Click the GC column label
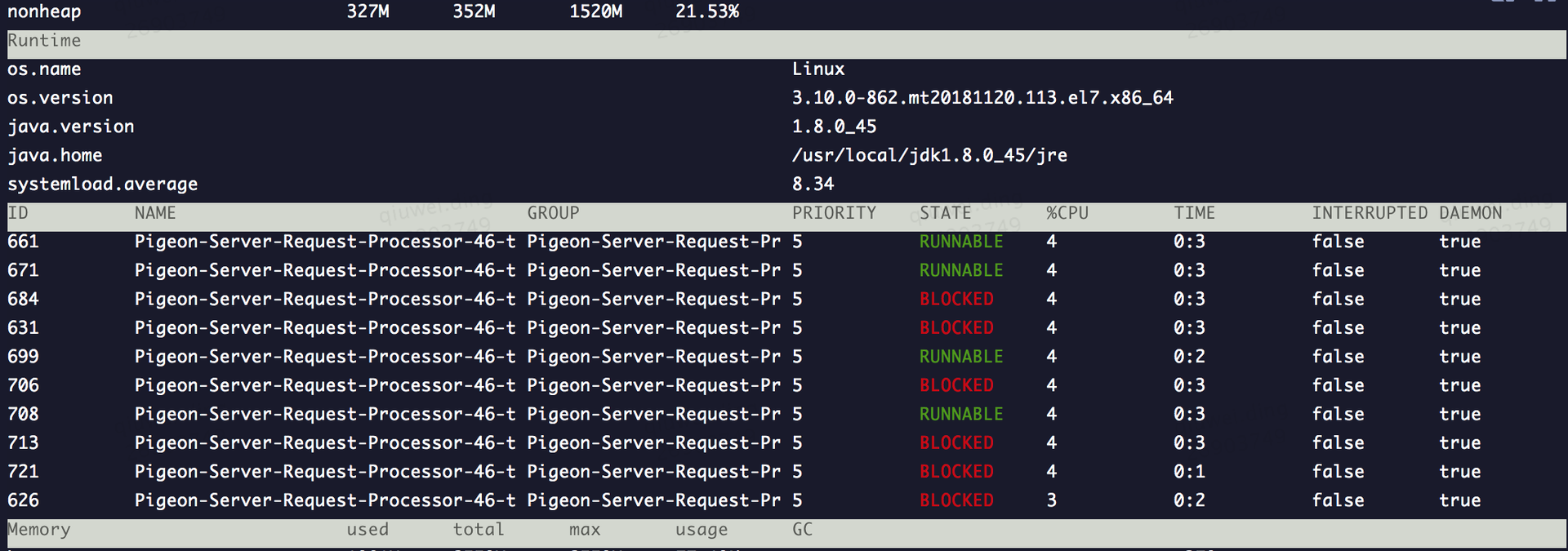Viewport: 1568px width, 551px height. 802,529
